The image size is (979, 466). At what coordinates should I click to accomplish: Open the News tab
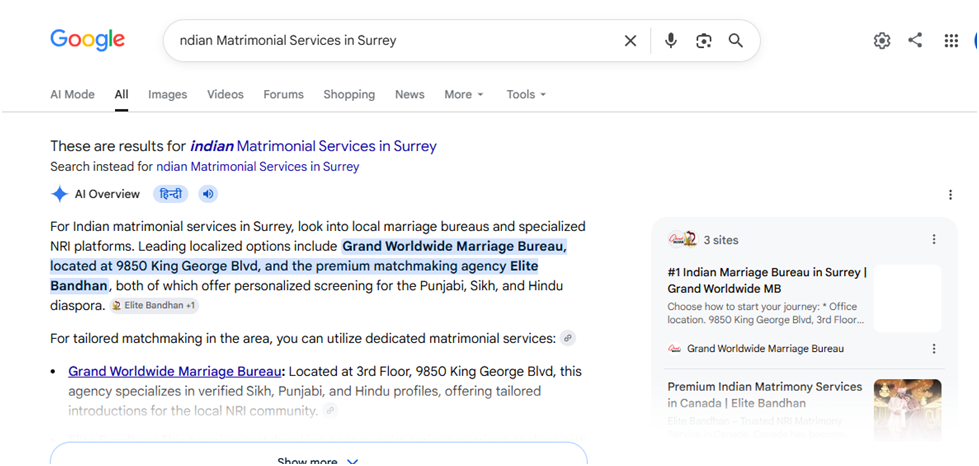(410, 94)
